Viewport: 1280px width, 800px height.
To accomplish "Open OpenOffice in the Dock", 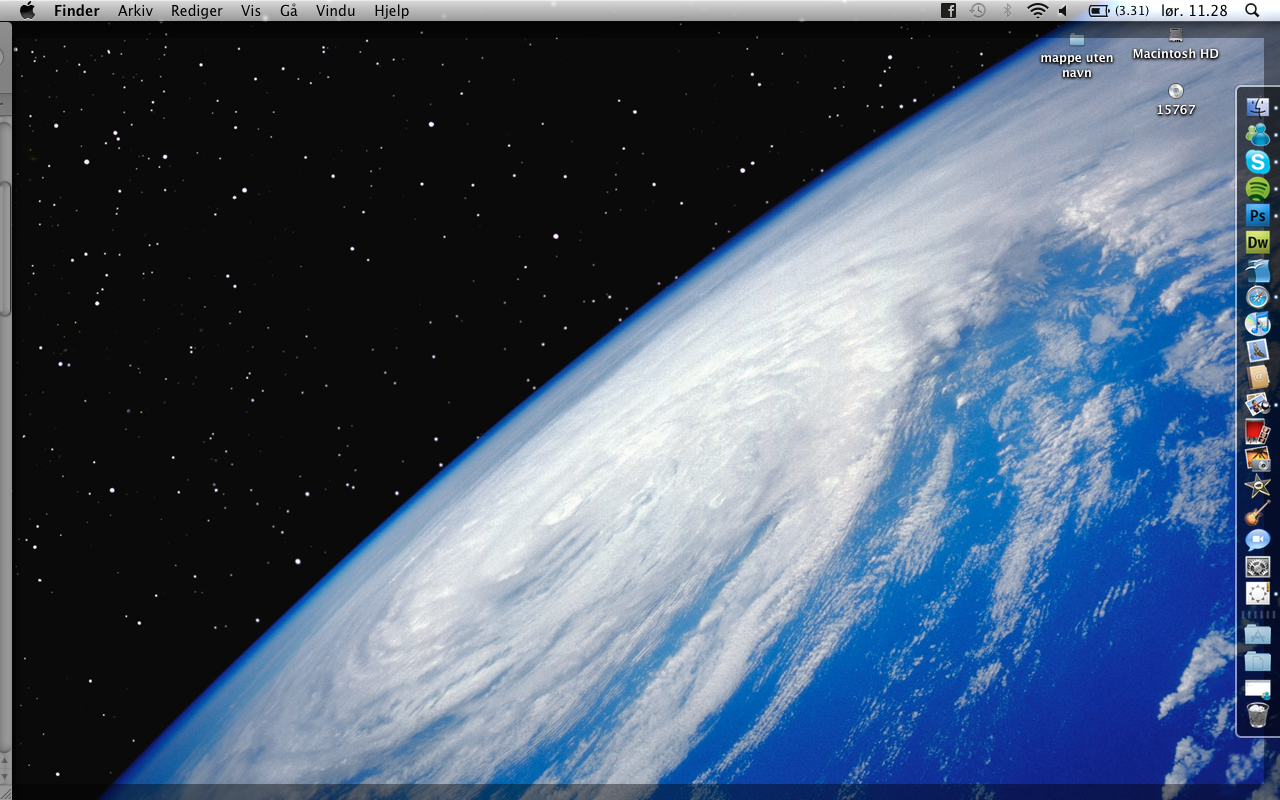I will 1257,269.
